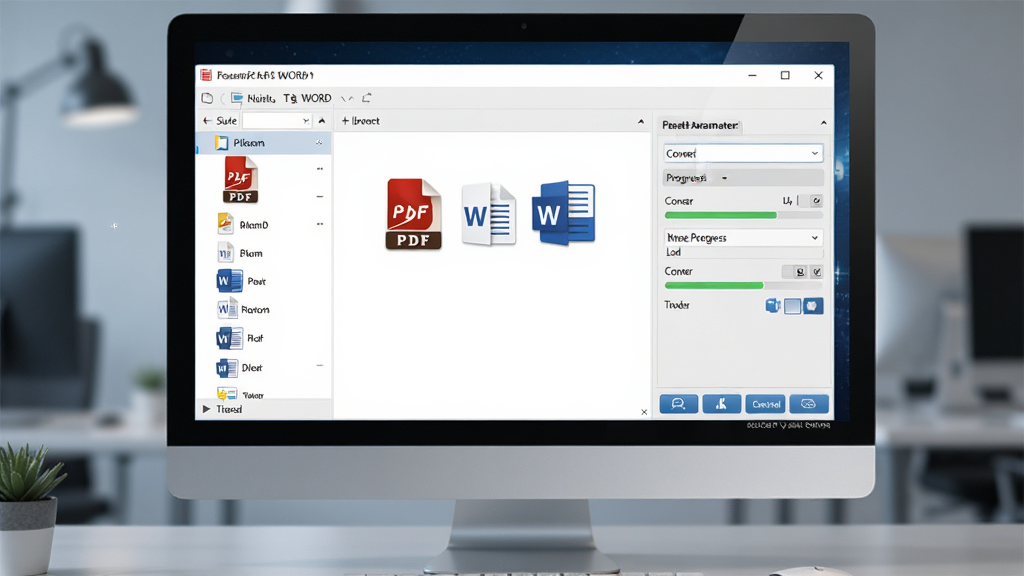Collapse the Preset Parameter panel caret
Image resolution: width=1024 pixels, height=576 pixels.
click(x=823, y=123)
